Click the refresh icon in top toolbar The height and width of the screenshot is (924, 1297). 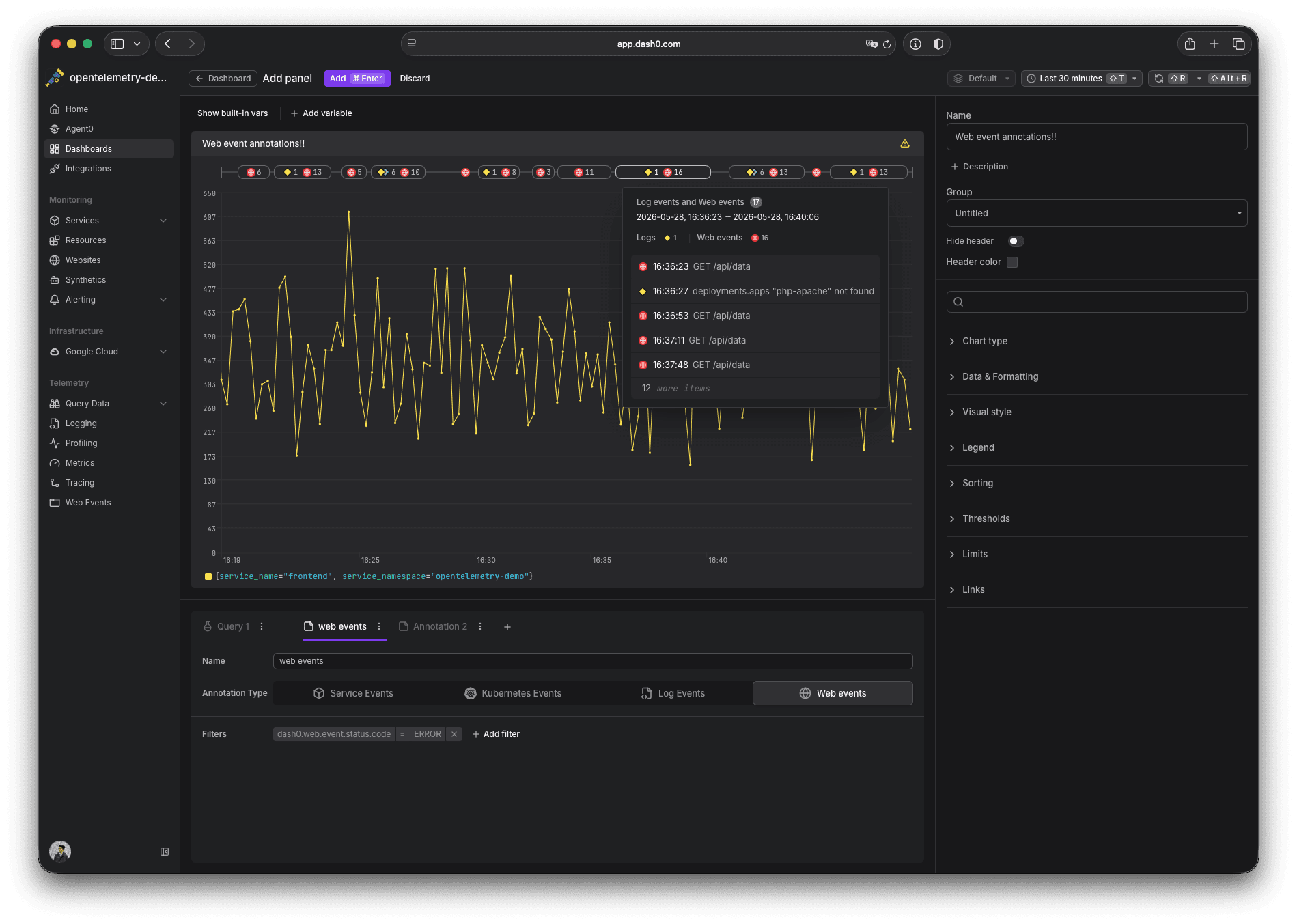click(1159, 79)
